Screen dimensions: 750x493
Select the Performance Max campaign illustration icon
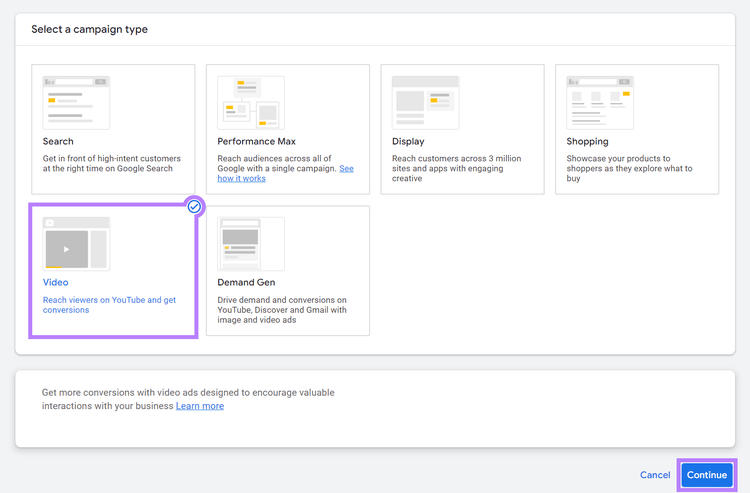251,102
